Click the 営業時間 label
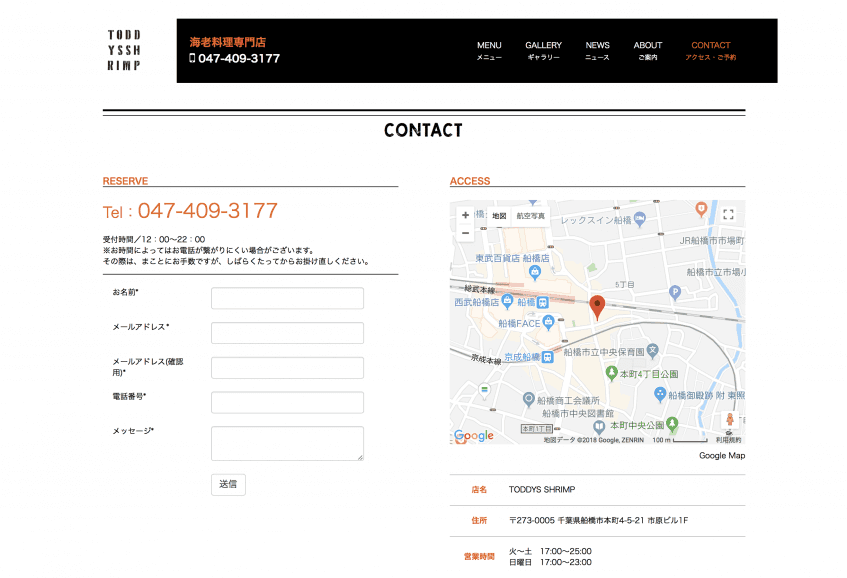847x578 pixels. point(479,556)
